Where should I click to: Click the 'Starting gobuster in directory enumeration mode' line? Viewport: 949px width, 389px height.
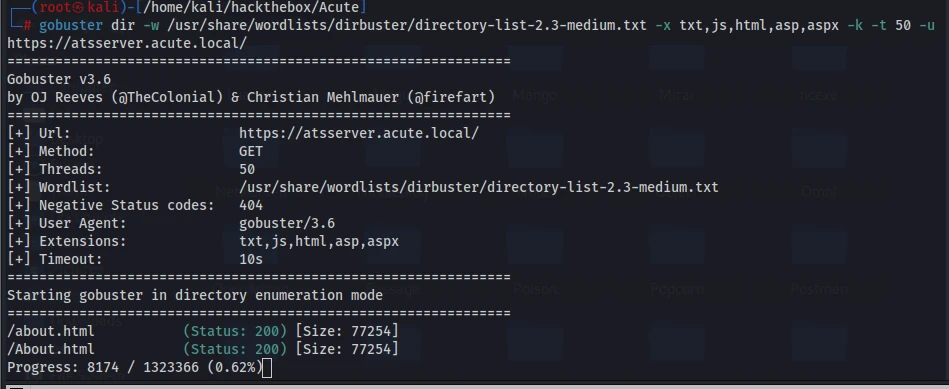[x=195, y=295]
